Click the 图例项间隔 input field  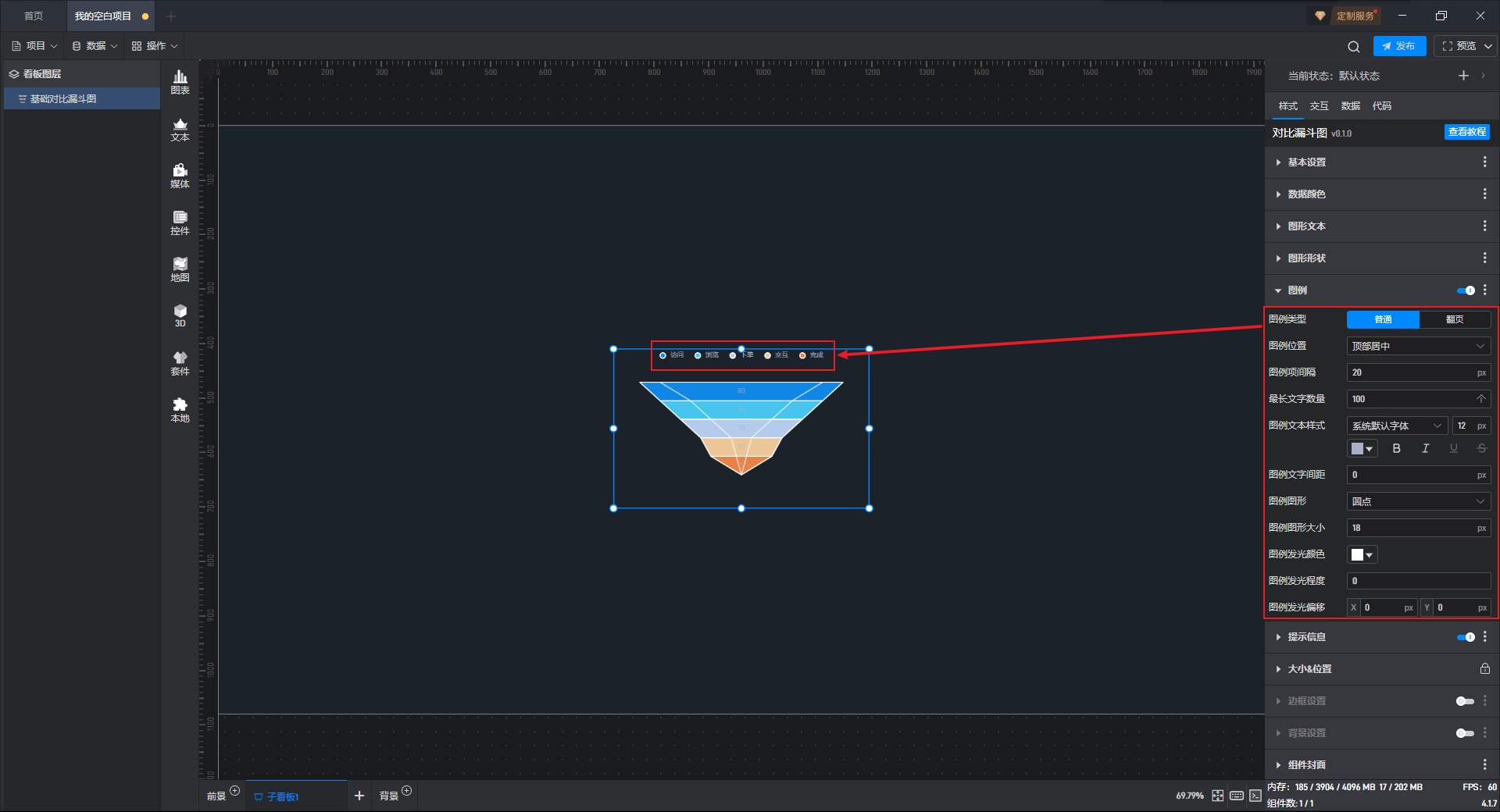[x=1419, y=372]
